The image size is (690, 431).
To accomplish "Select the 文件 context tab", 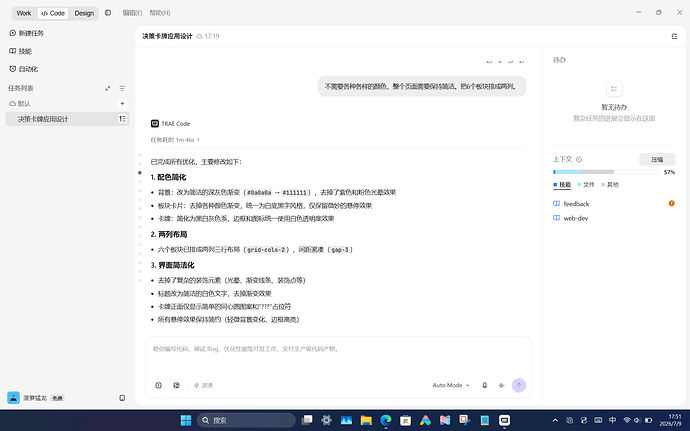I will (x=586, y=185).
